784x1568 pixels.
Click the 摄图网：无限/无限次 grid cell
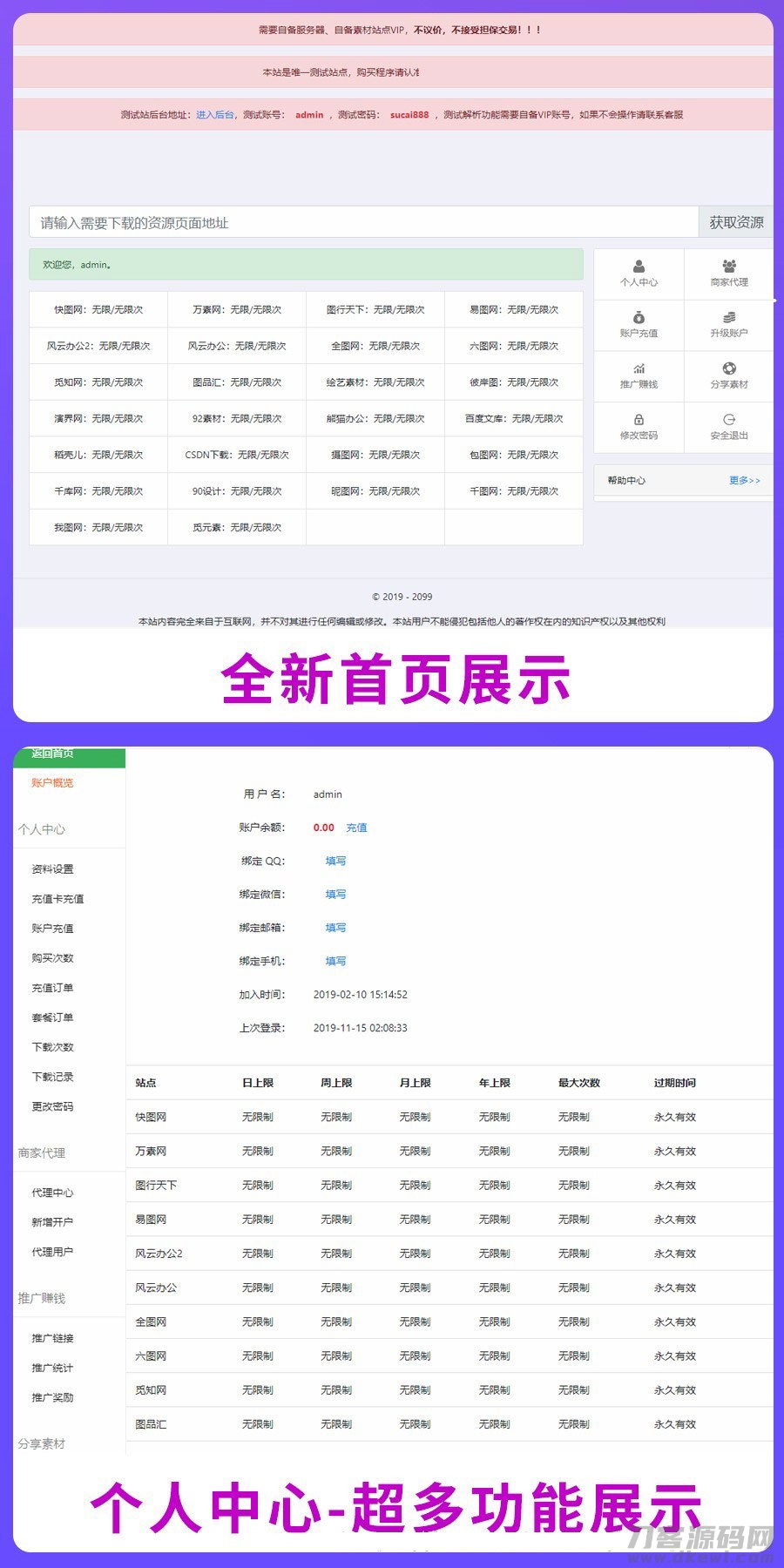coord(375,455)
